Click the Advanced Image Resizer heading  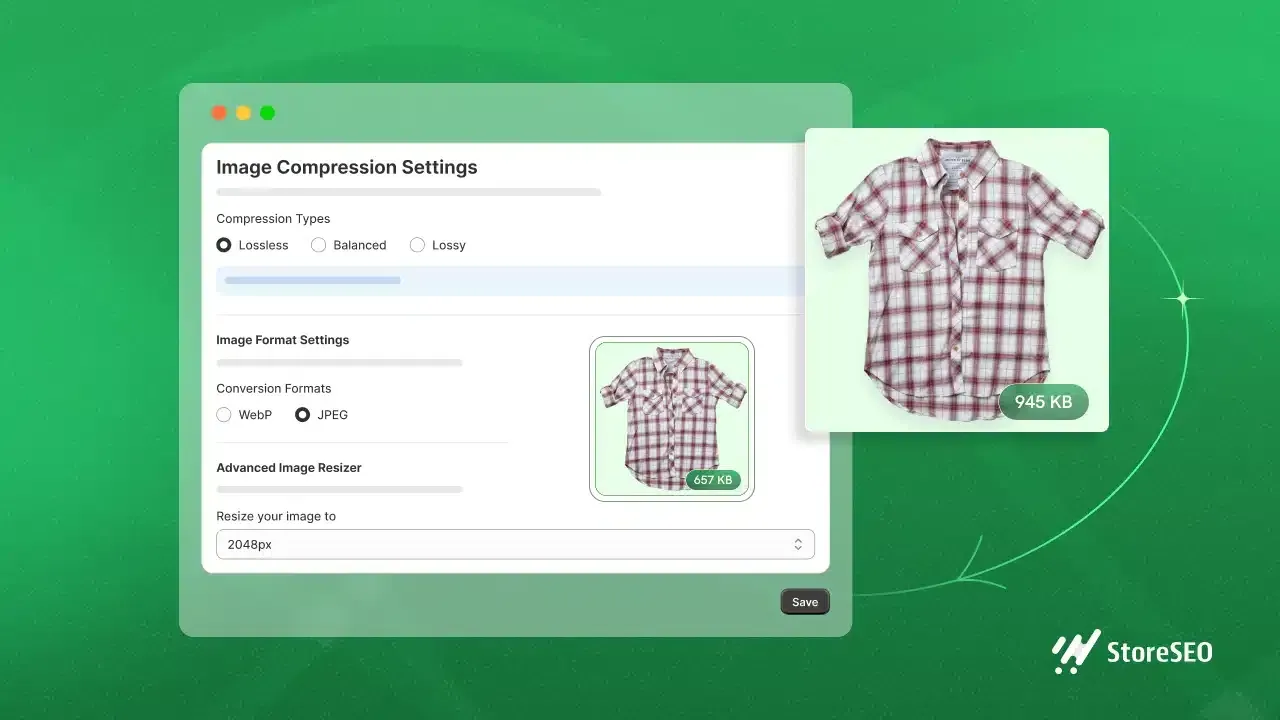[289, 467]
